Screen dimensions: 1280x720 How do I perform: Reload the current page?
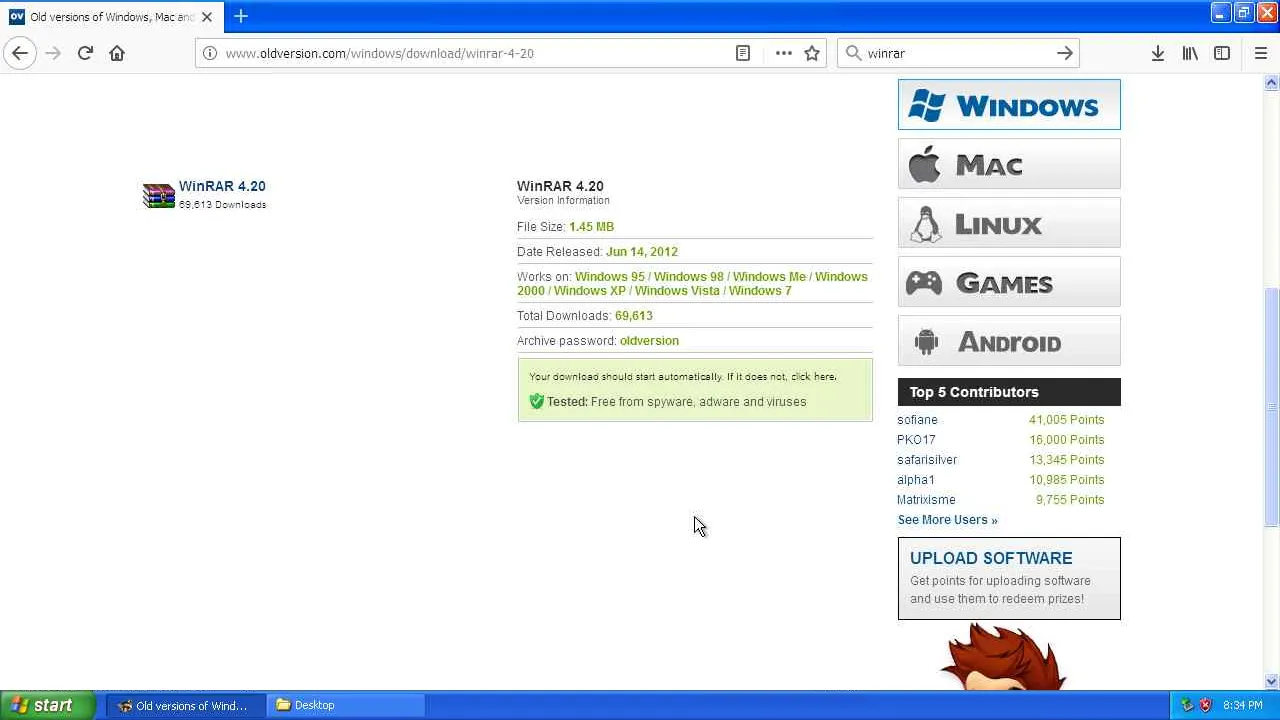(x=85, y=53)
